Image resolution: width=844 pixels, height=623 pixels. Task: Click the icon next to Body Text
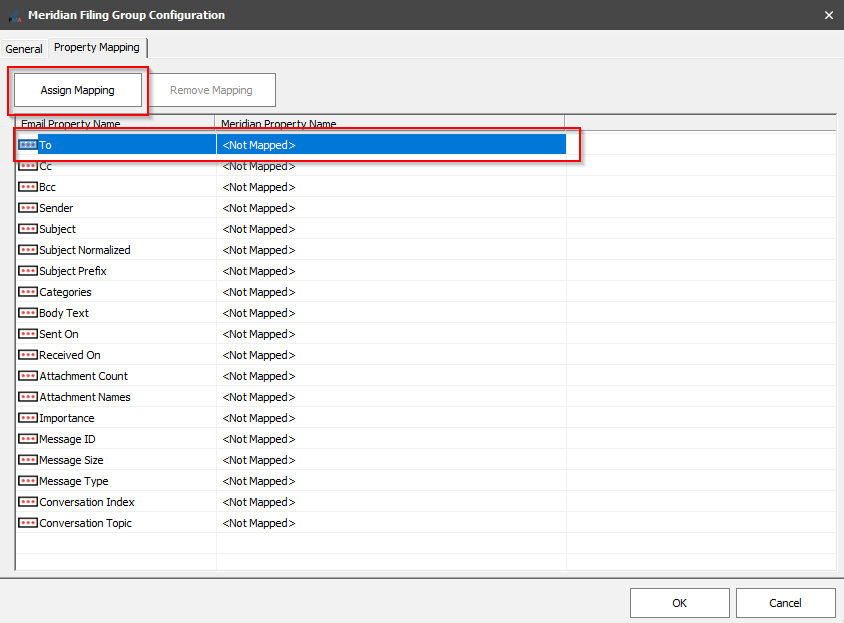(27, 313)
